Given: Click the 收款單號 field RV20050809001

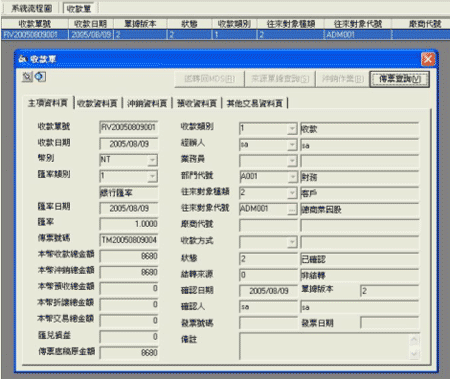Looking at the screenshot, I should pyautogui.click(x=129, y=127).
